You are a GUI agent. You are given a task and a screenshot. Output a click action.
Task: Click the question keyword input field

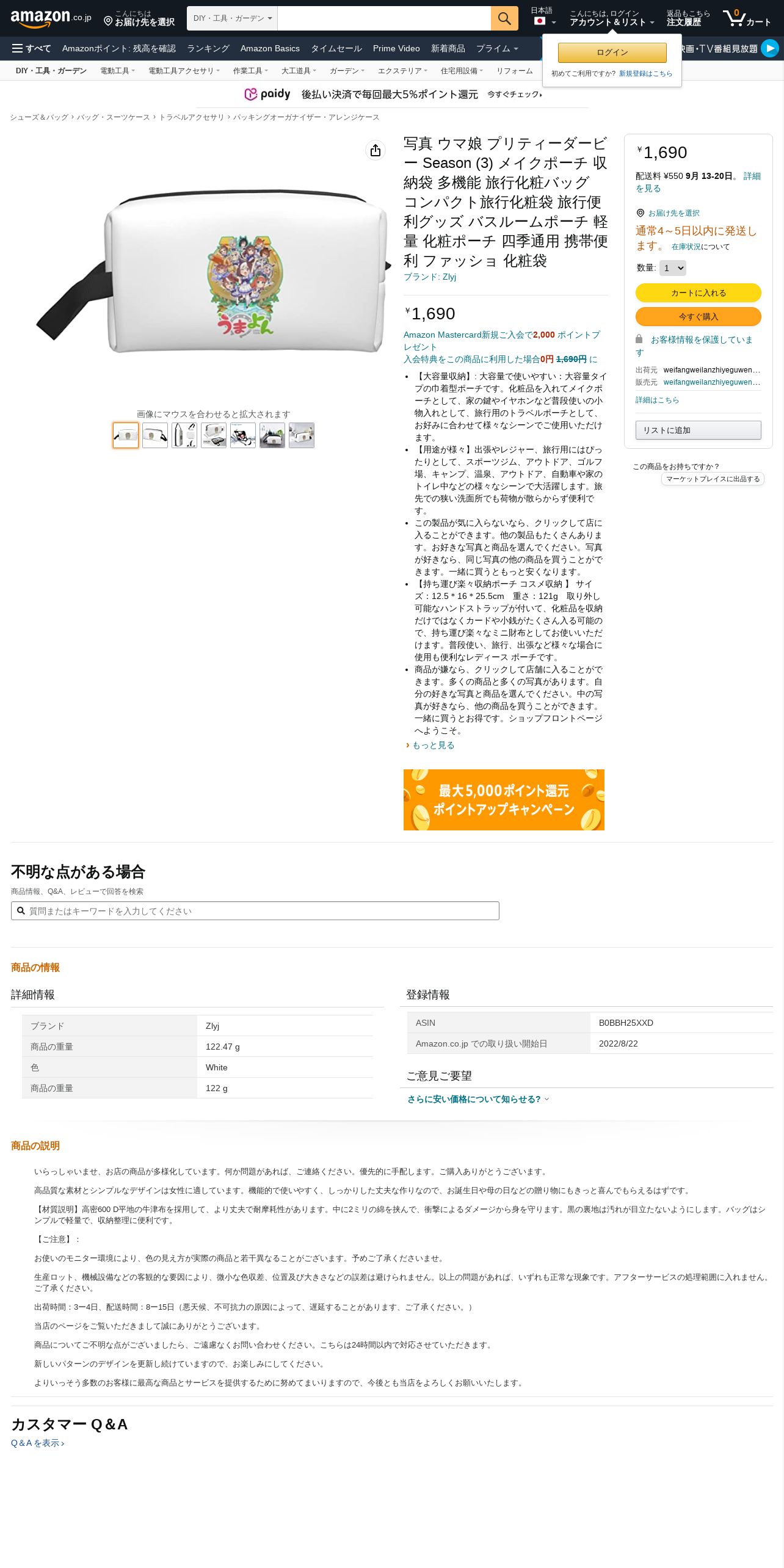(255, 910)
